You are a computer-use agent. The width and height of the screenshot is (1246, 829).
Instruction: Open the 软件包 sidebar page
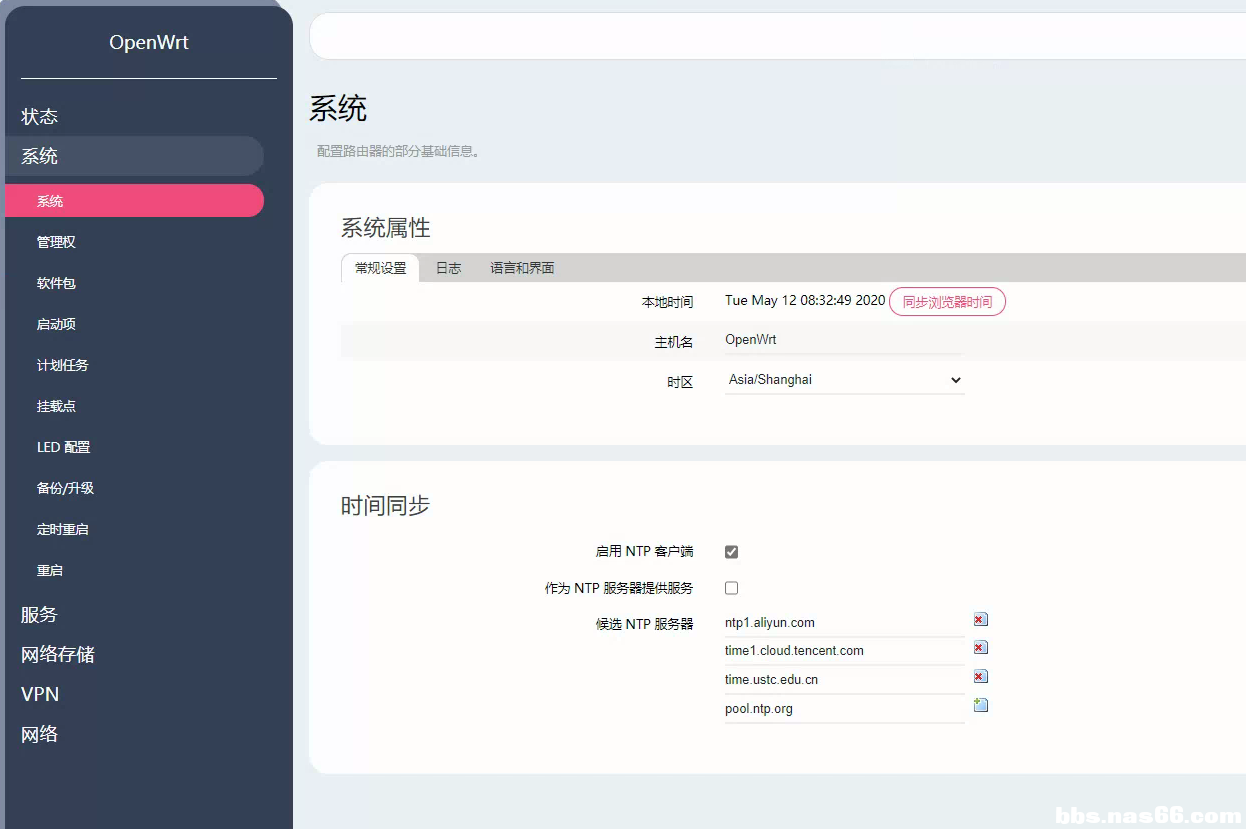pyautogui.click(x=56, y=283)
